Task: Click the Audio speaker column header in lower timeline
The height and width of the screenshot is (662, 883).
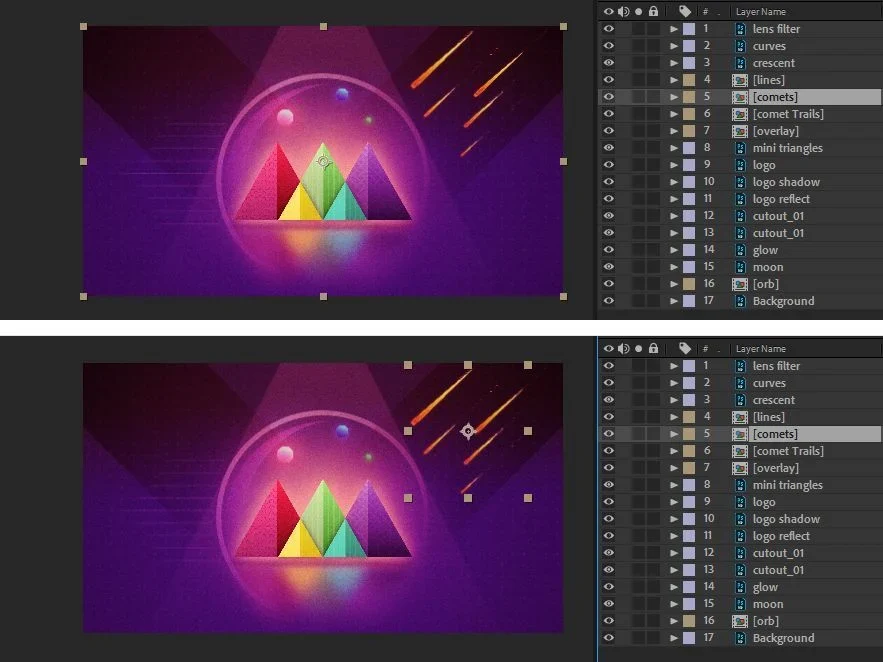Action: (x=623, y=348)
